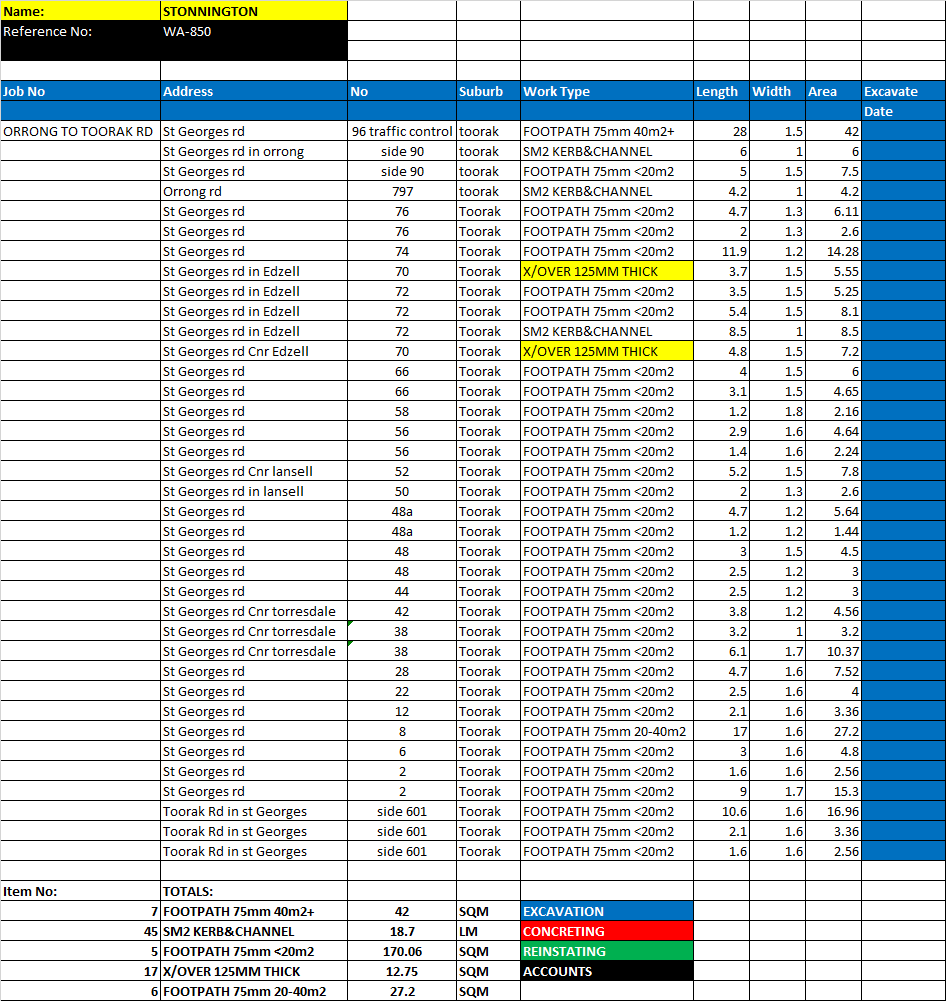The width and height of the screenshot is (946, 1001).
Task: Select the STONNINGTON name cell
Action: click(253, 11)
